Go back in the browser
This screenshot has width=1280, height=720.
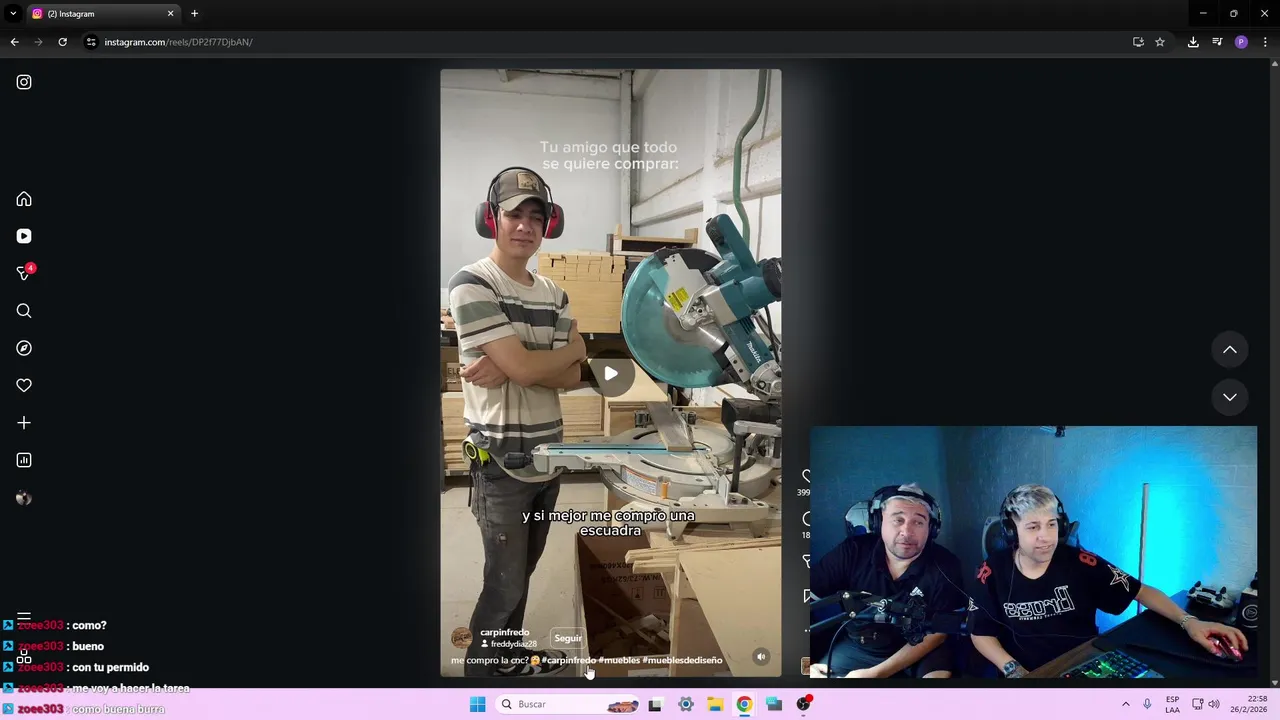pyautogui.click(x=14, y=42)
